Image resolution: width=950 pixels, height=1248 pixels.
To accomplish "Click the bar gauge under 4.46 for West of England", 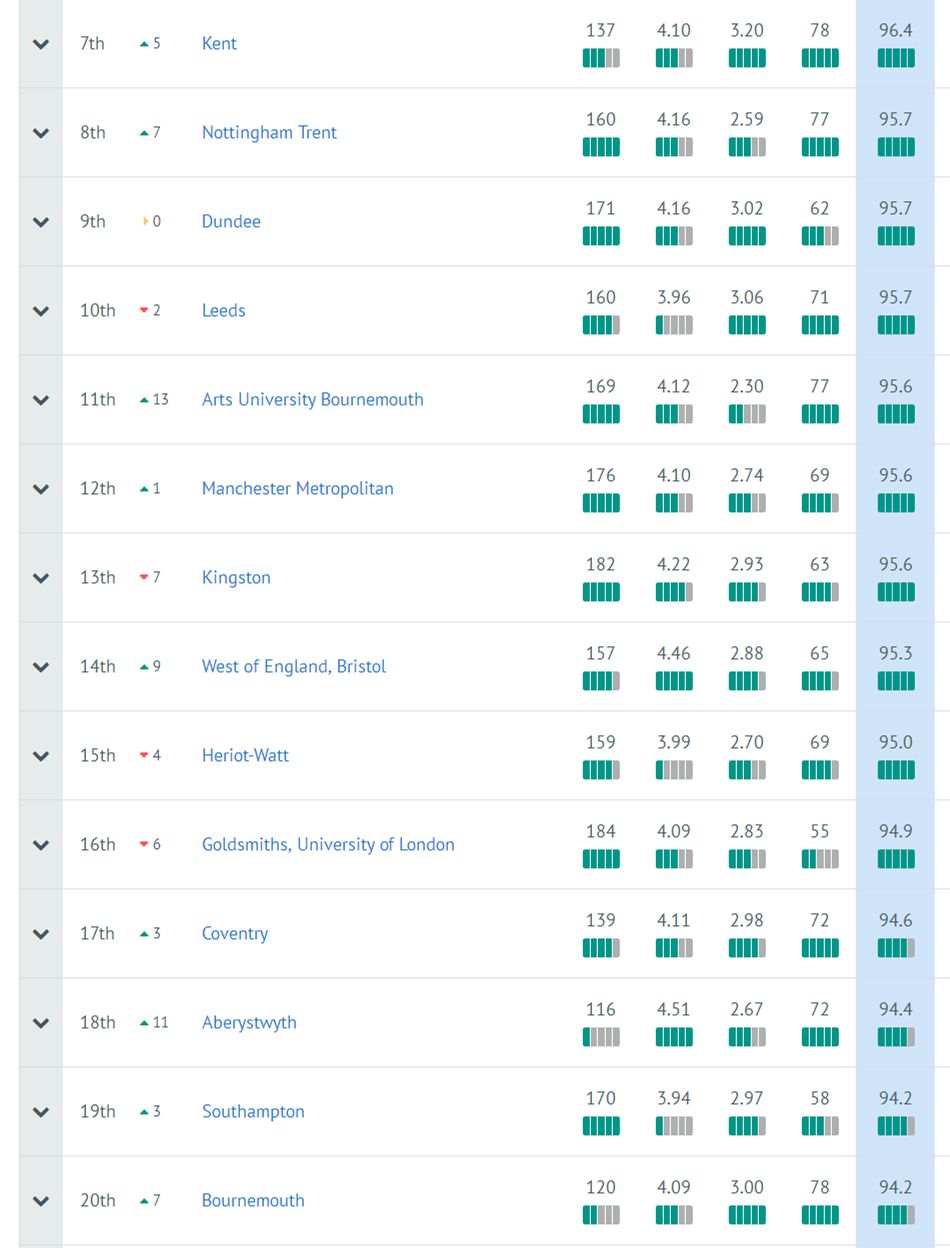I will 674,681.
